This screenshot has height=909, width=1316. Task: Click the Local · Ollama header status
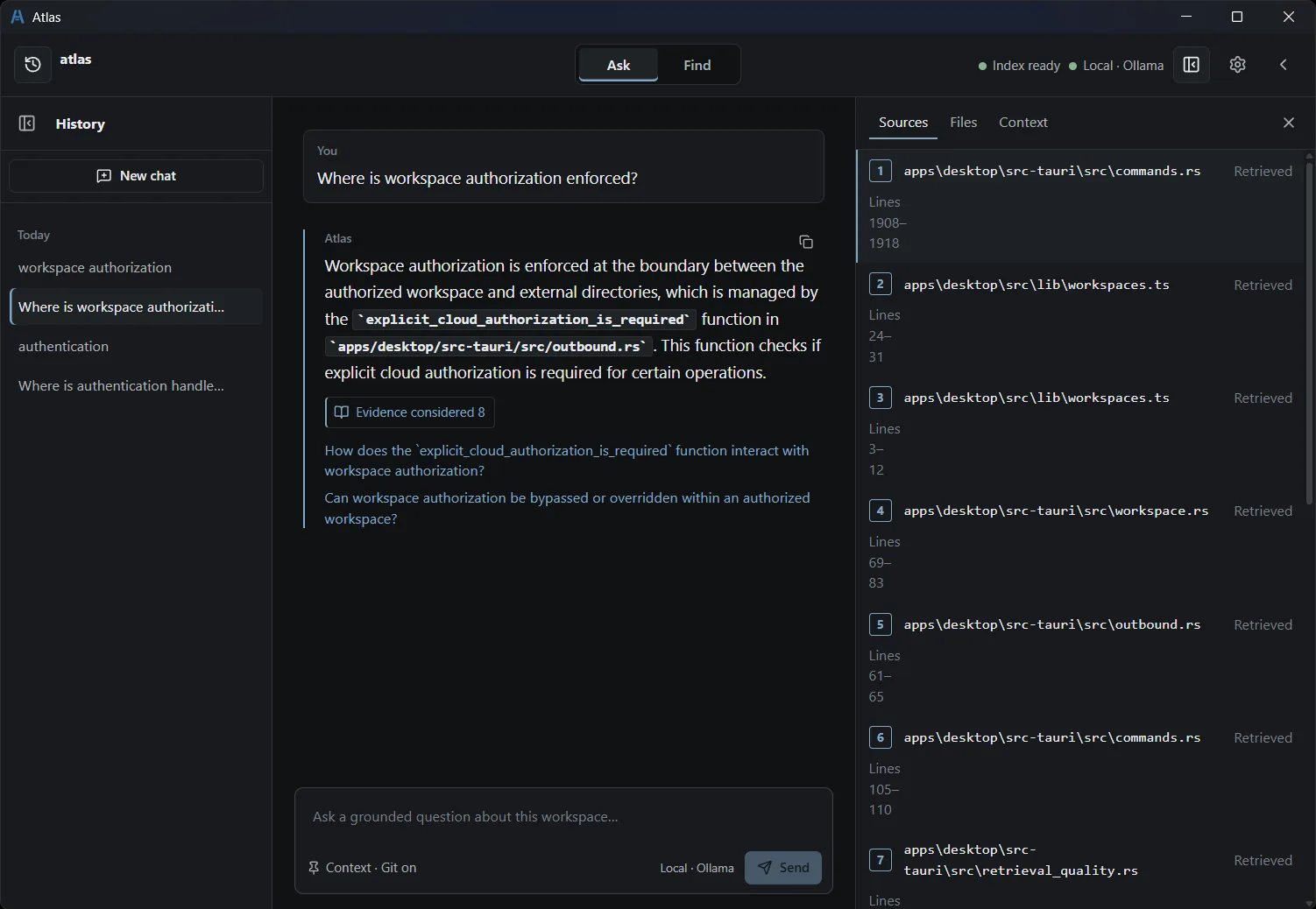click(1116, 66)
